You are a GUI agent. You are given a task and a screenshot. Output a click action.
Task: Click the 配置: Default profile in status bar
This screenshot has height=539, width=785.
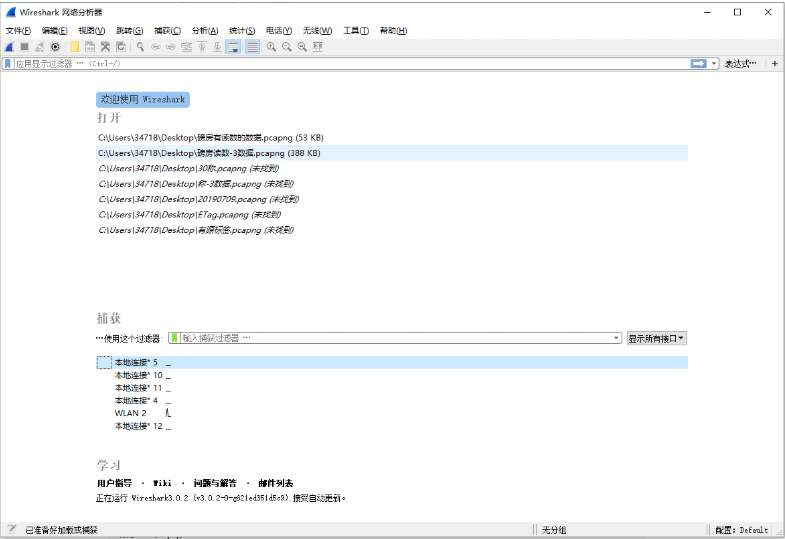point(741,530)
